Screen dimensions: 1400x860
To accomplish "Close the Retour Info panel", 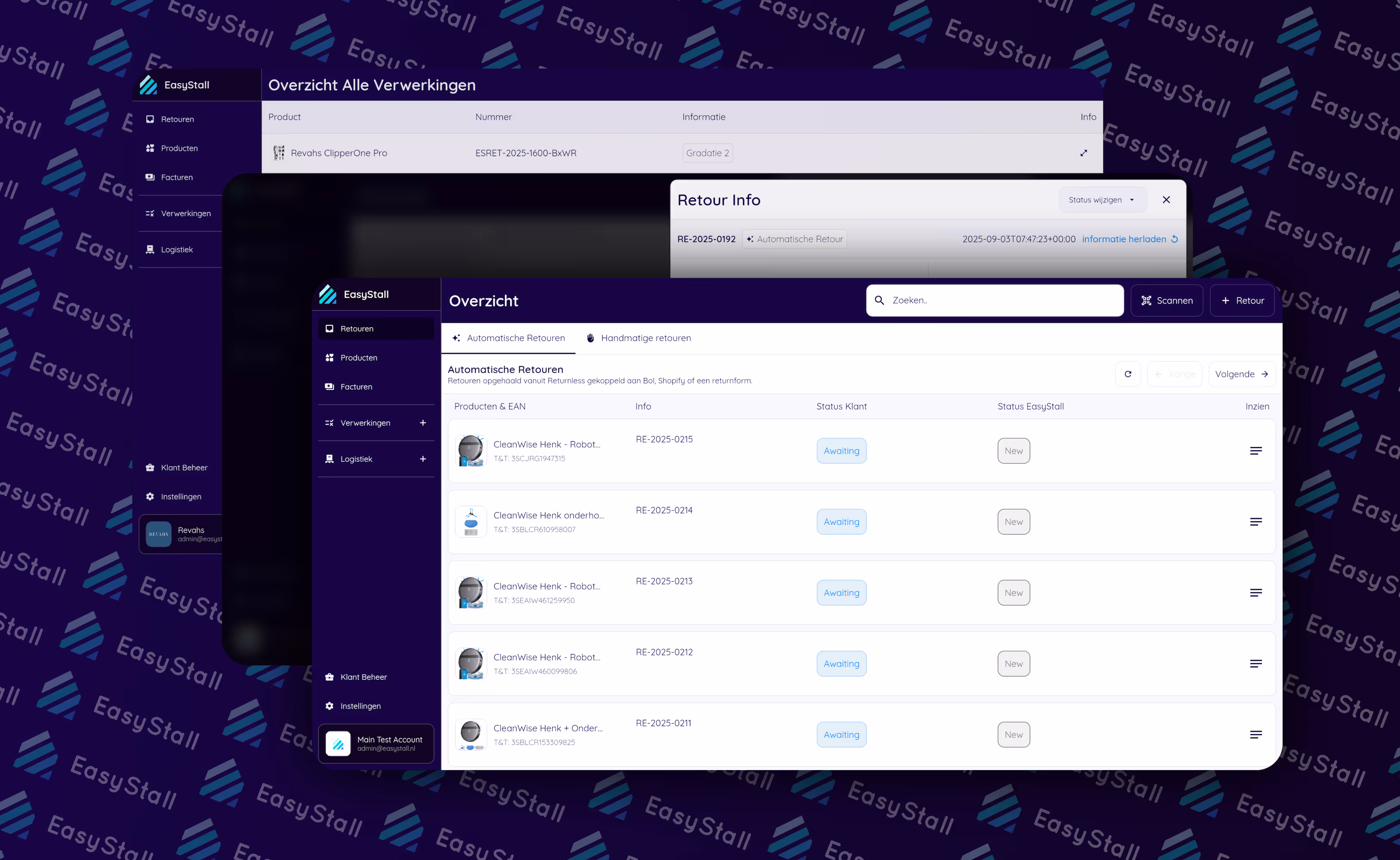I will click(1166, 200).
